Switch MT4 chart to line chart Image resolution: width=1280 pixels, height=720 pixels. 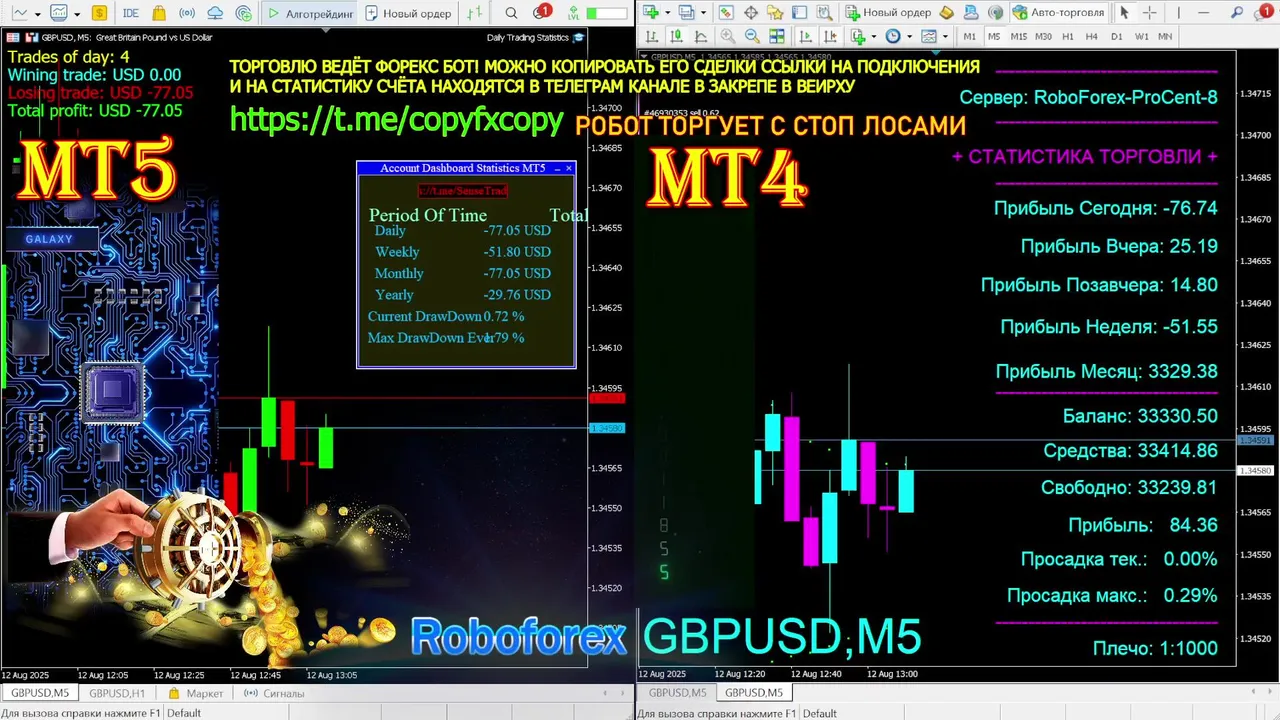point(700,36)
